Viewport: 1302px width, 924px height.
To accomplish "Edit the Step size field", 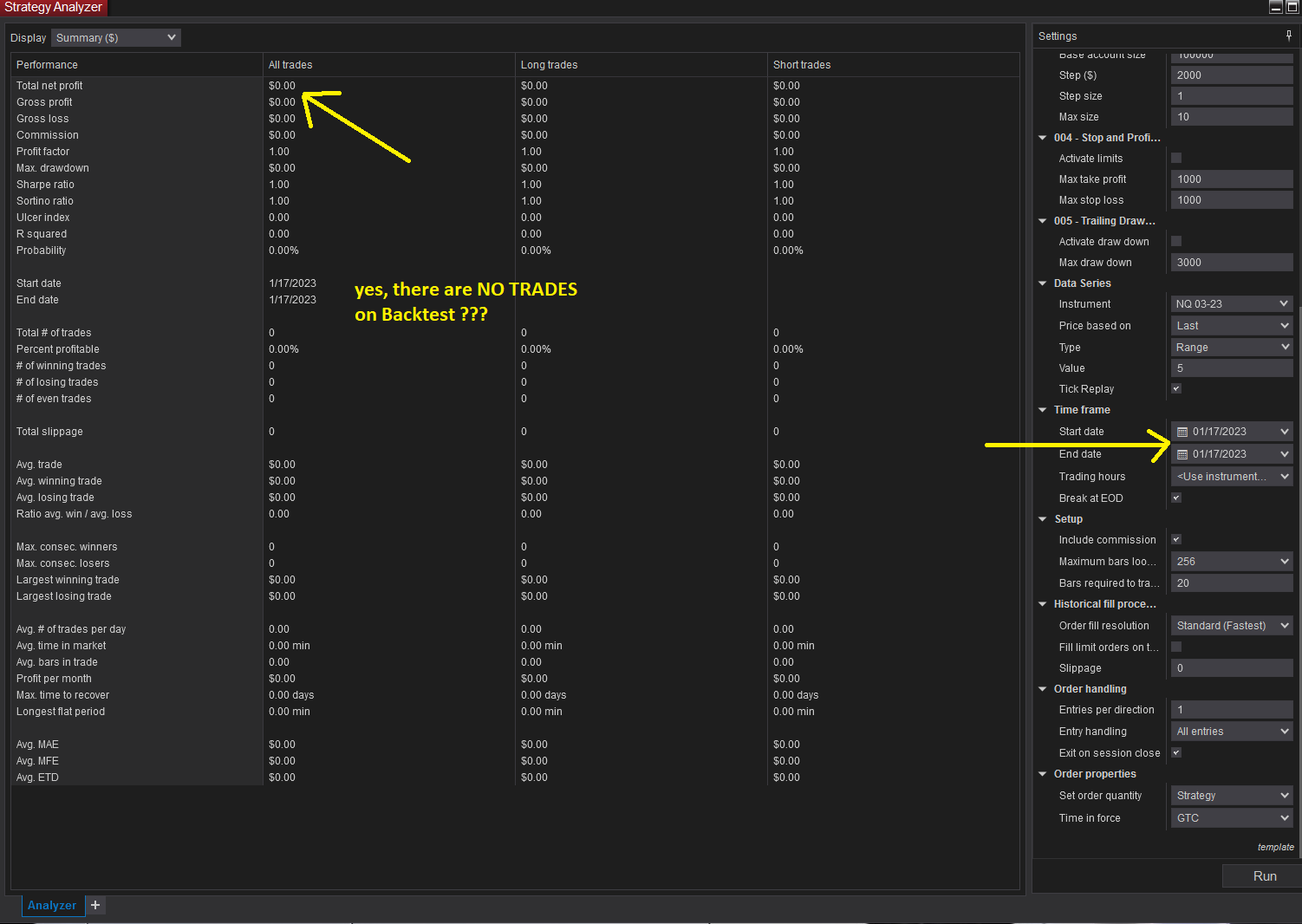I will click(1232, 96).
